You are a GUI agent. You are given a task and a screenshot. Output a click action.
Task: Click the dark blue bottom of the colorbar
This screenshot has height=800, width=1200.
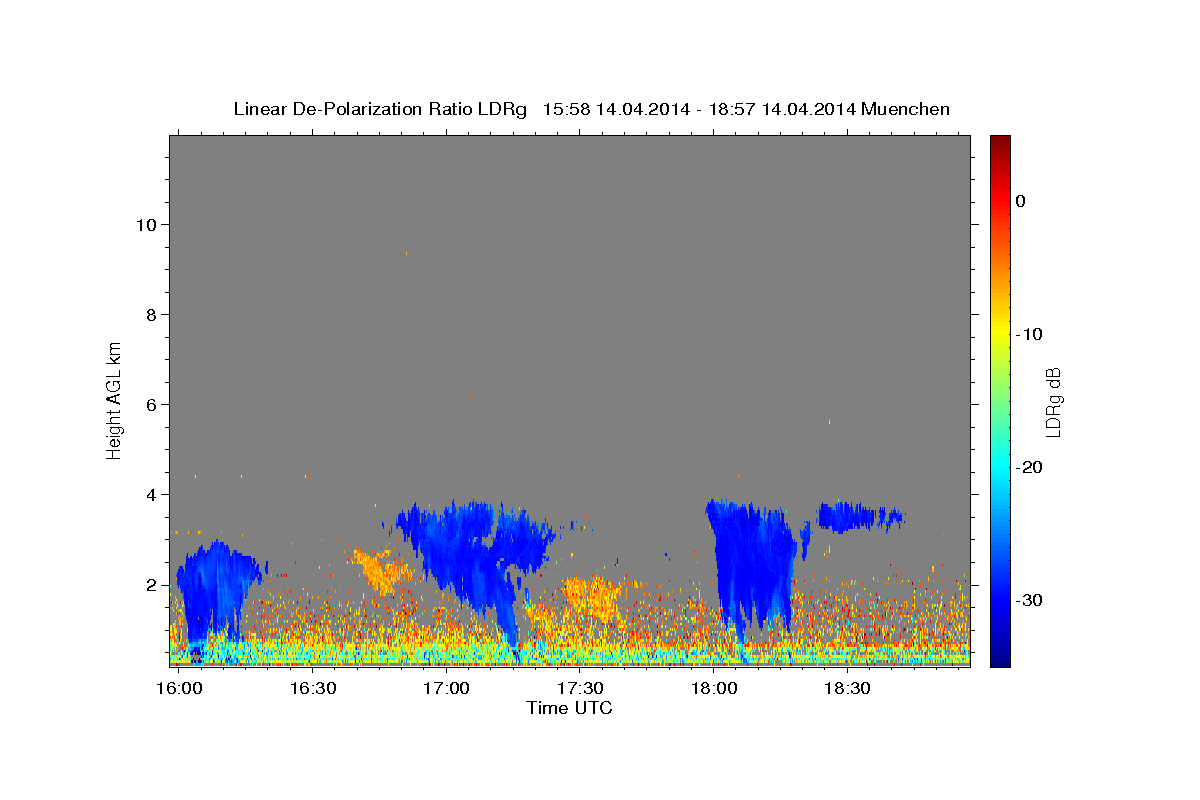[1000, 658]
